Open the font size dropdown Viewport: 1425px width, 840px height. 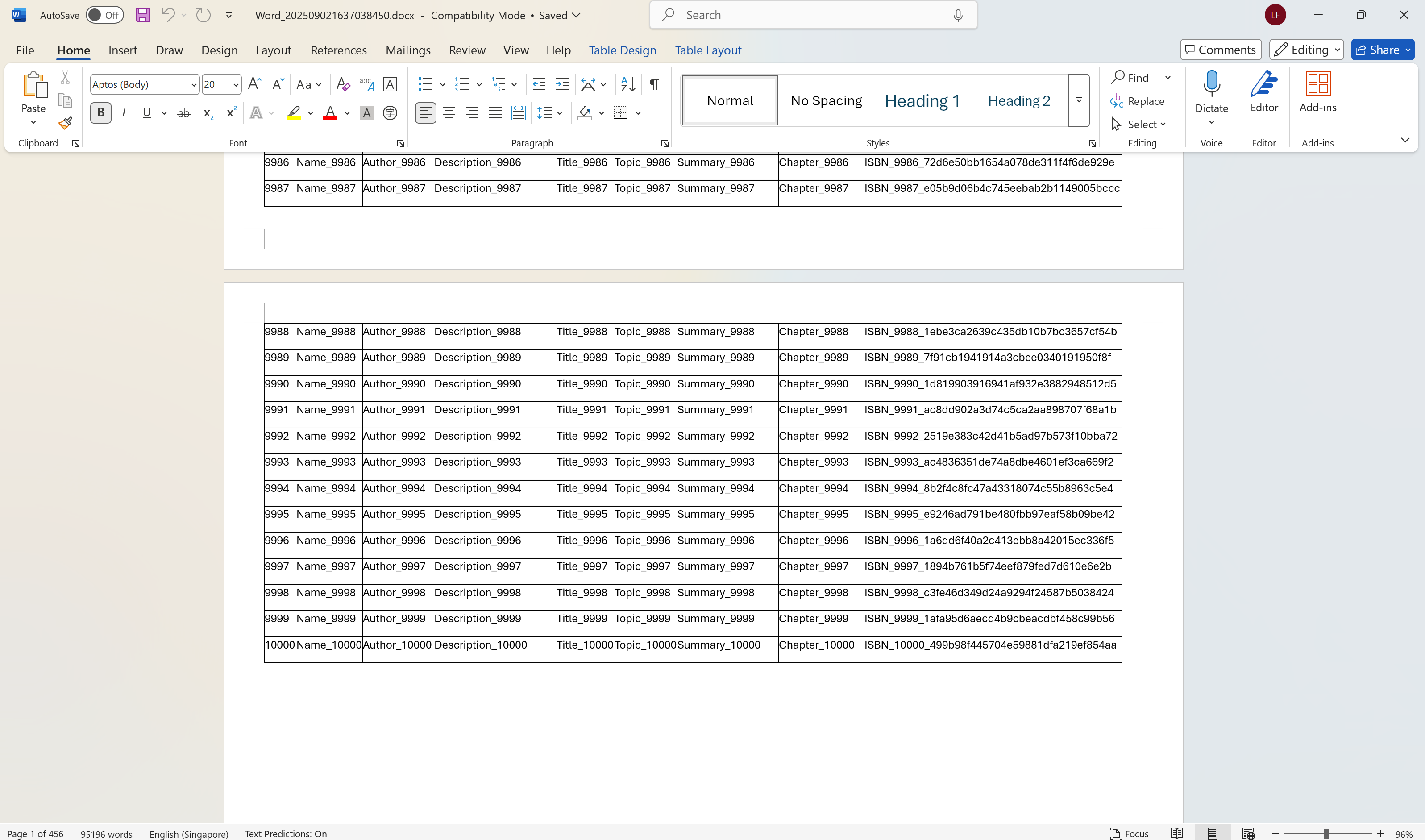[x=236, y=84]
